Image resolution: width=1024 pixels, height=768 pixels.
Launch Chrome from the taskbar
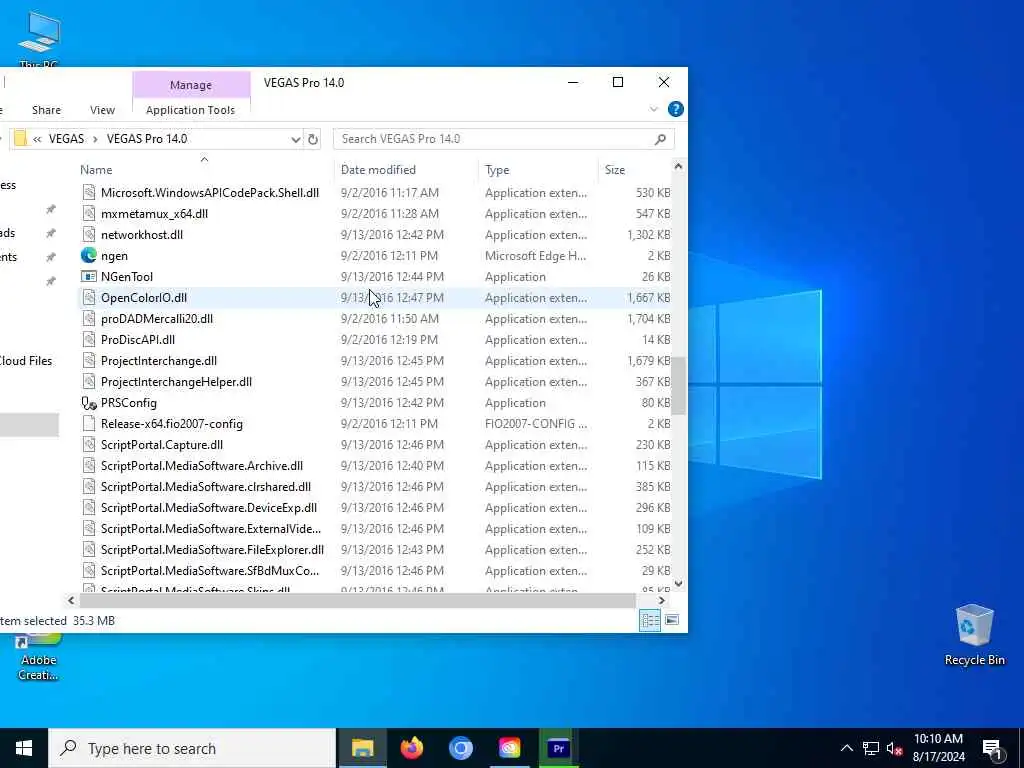460,748
